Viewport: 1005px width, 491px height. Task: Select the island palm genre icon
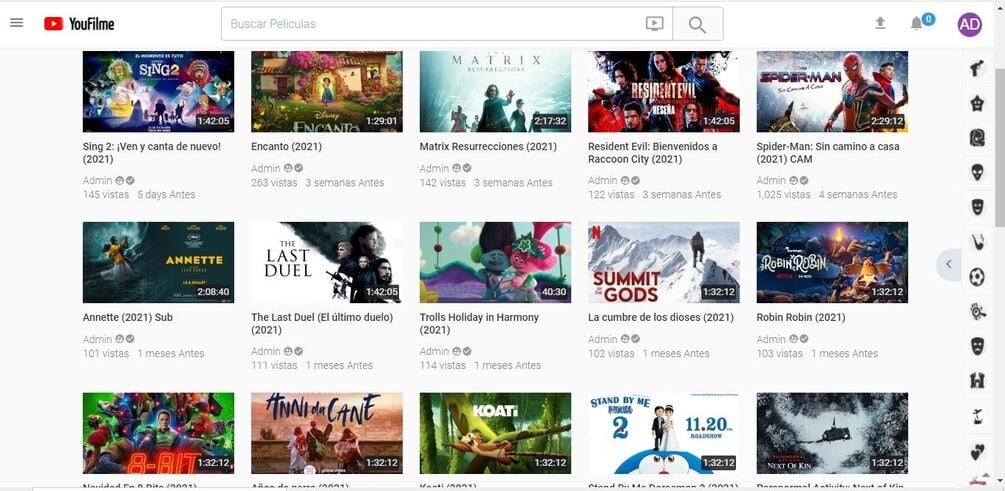977,415
